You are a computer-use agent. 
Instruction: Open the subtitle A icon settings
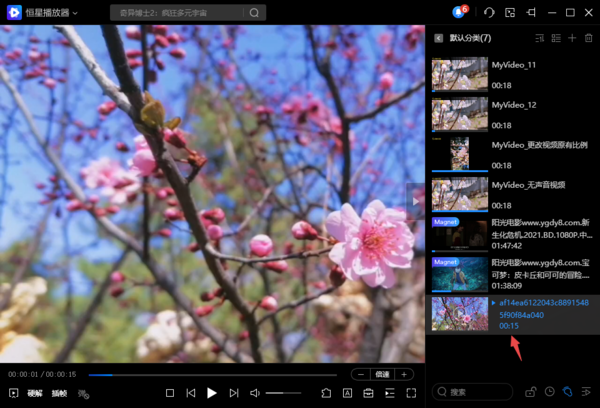tap(347, 393)
